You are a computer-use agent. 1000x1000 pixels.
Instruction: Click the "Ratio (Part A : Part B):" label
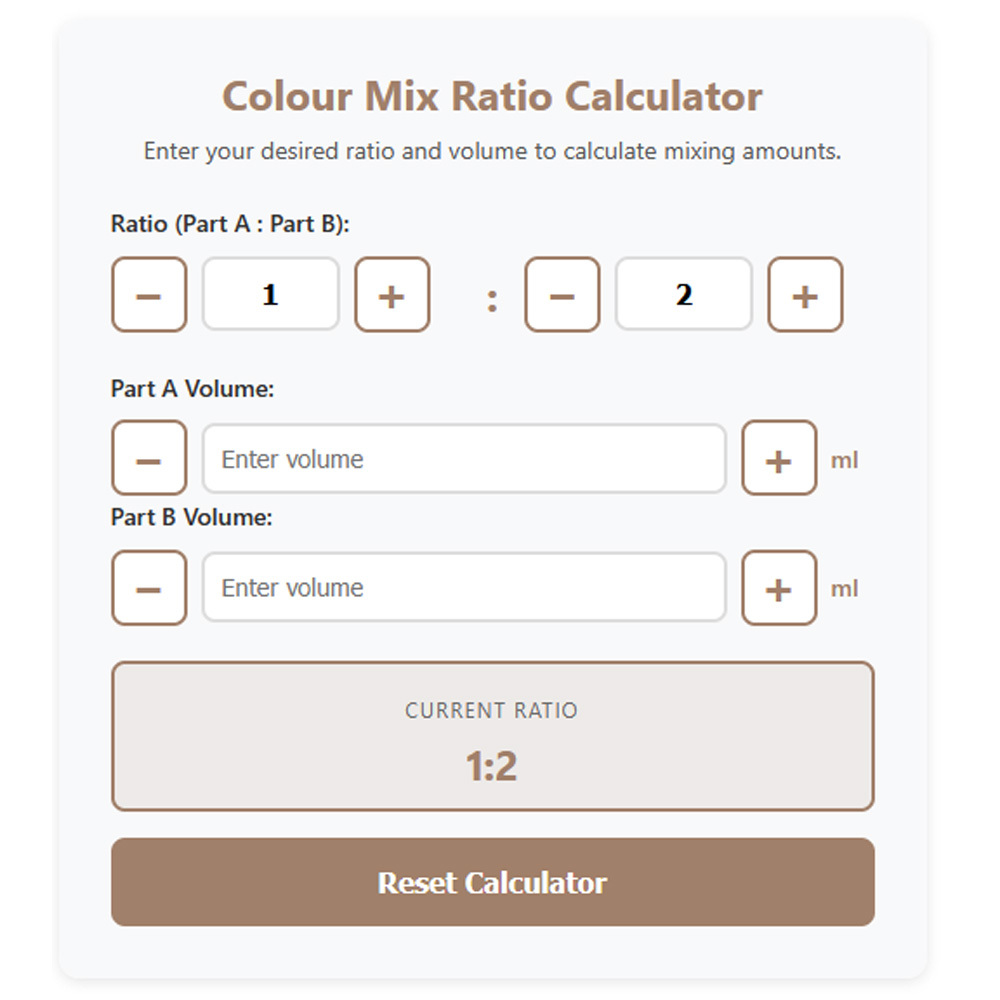coord(230,224)
